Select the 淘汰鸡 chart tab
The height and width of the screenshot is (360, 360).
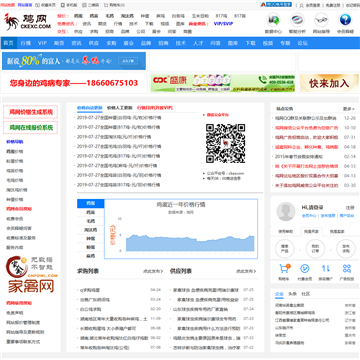point(91,230)
